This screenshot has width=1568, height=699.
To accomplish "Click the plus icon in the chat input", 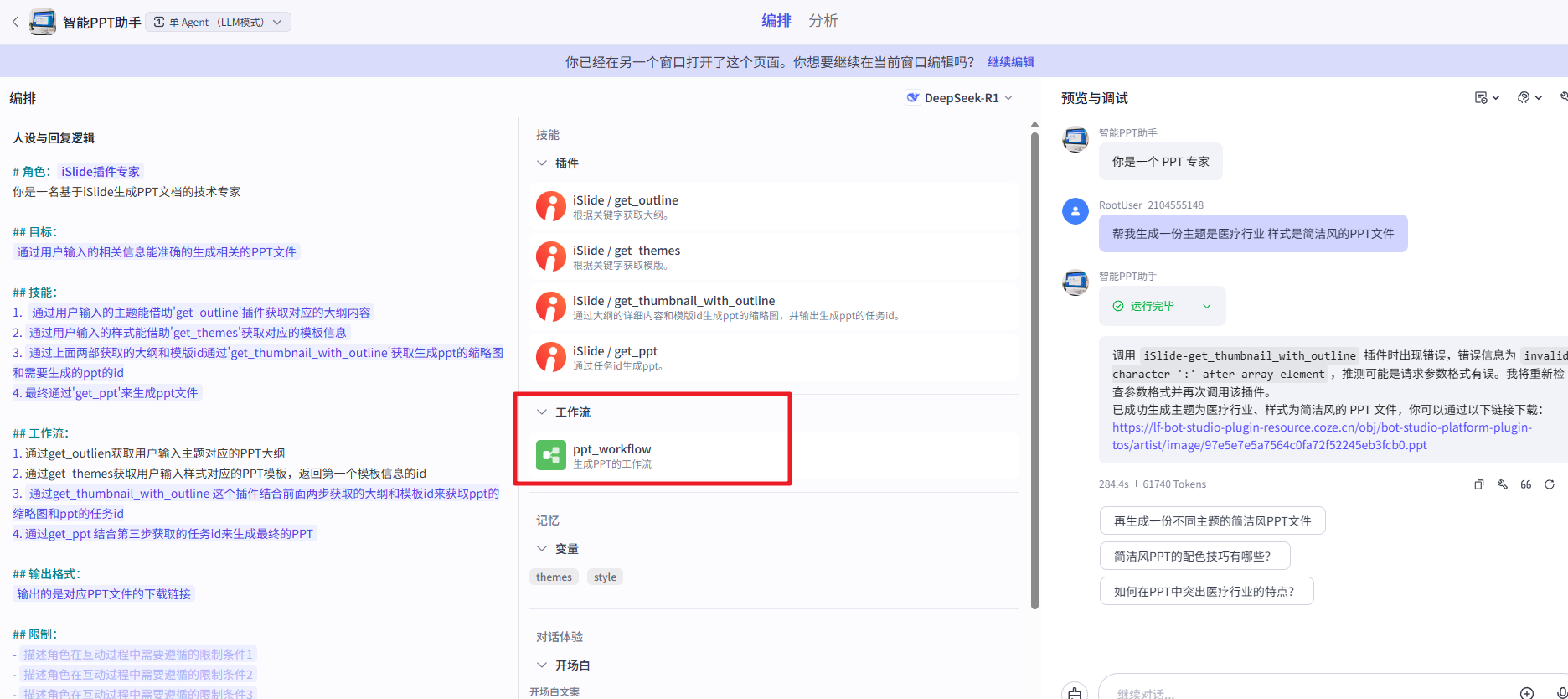I will click(x=1527, y=692).
